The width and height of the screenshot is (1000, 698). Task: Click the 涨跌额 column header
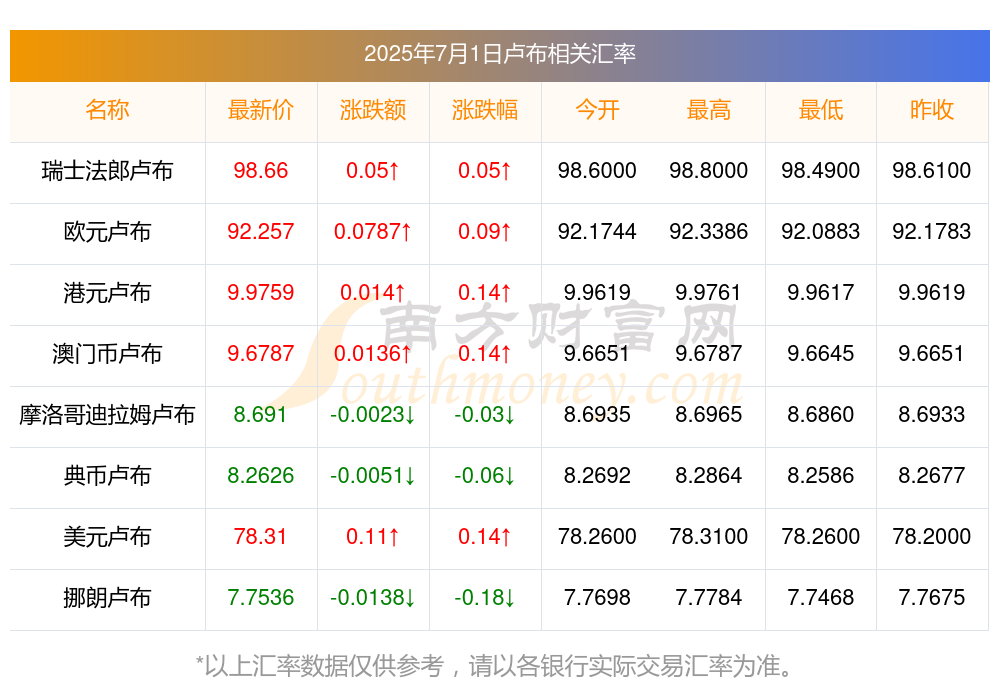coord(372,110)
